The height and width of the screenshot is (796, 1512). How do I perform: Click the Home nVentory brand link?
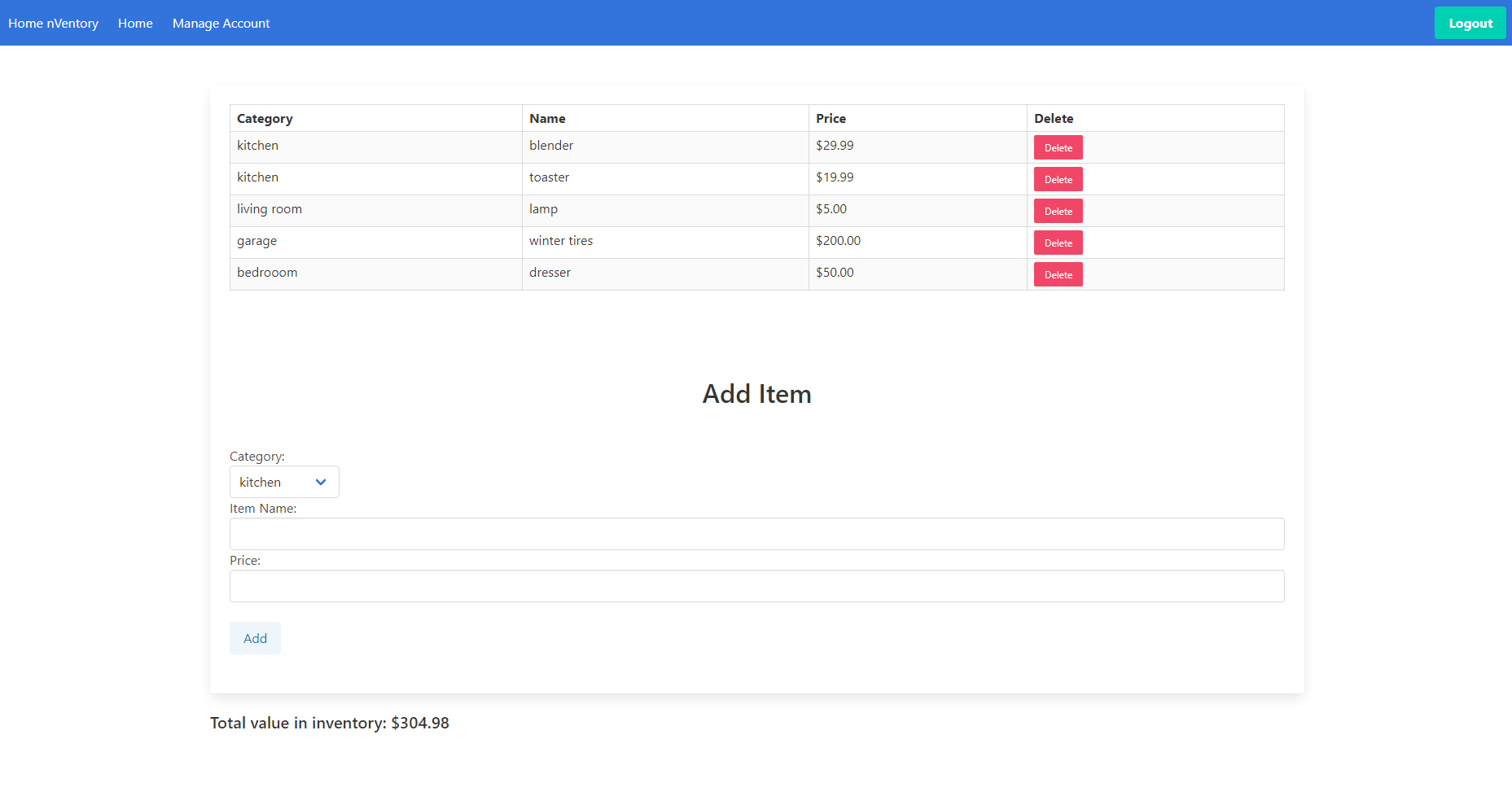pyautogui.click(x=53, y=24)
